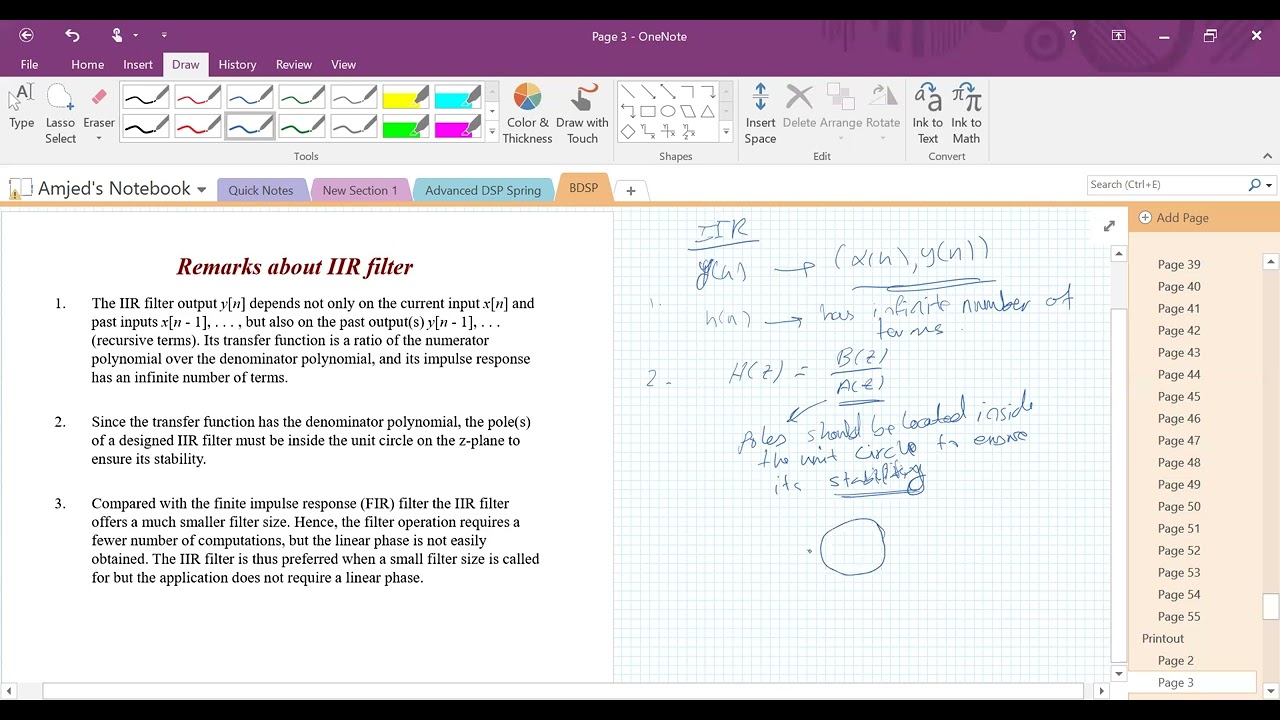Viewport: 1280px width, 720px height.
Task: Pick the bottom-row green pen
Action: click(x=302, y=127)
